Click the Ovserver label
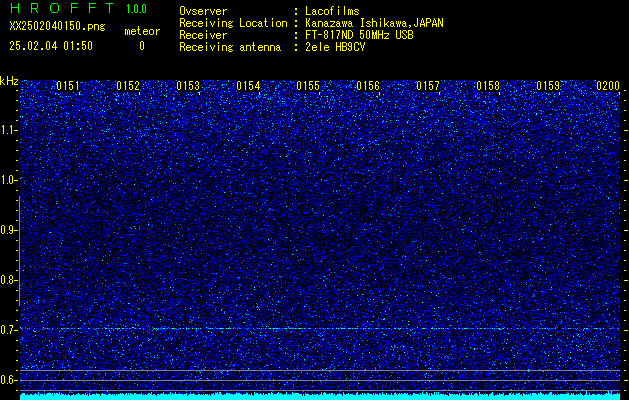The image size is (629, 400). 203,11
